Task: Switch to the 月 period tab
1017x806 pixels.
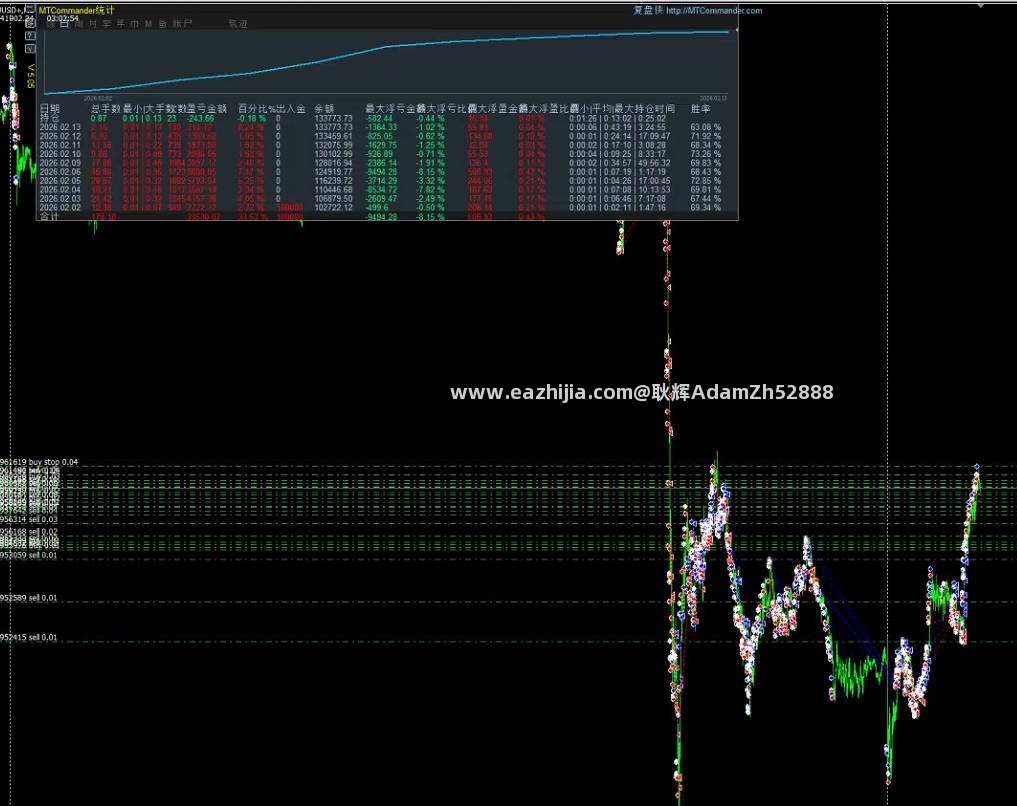Action: [x=93, y=23]
